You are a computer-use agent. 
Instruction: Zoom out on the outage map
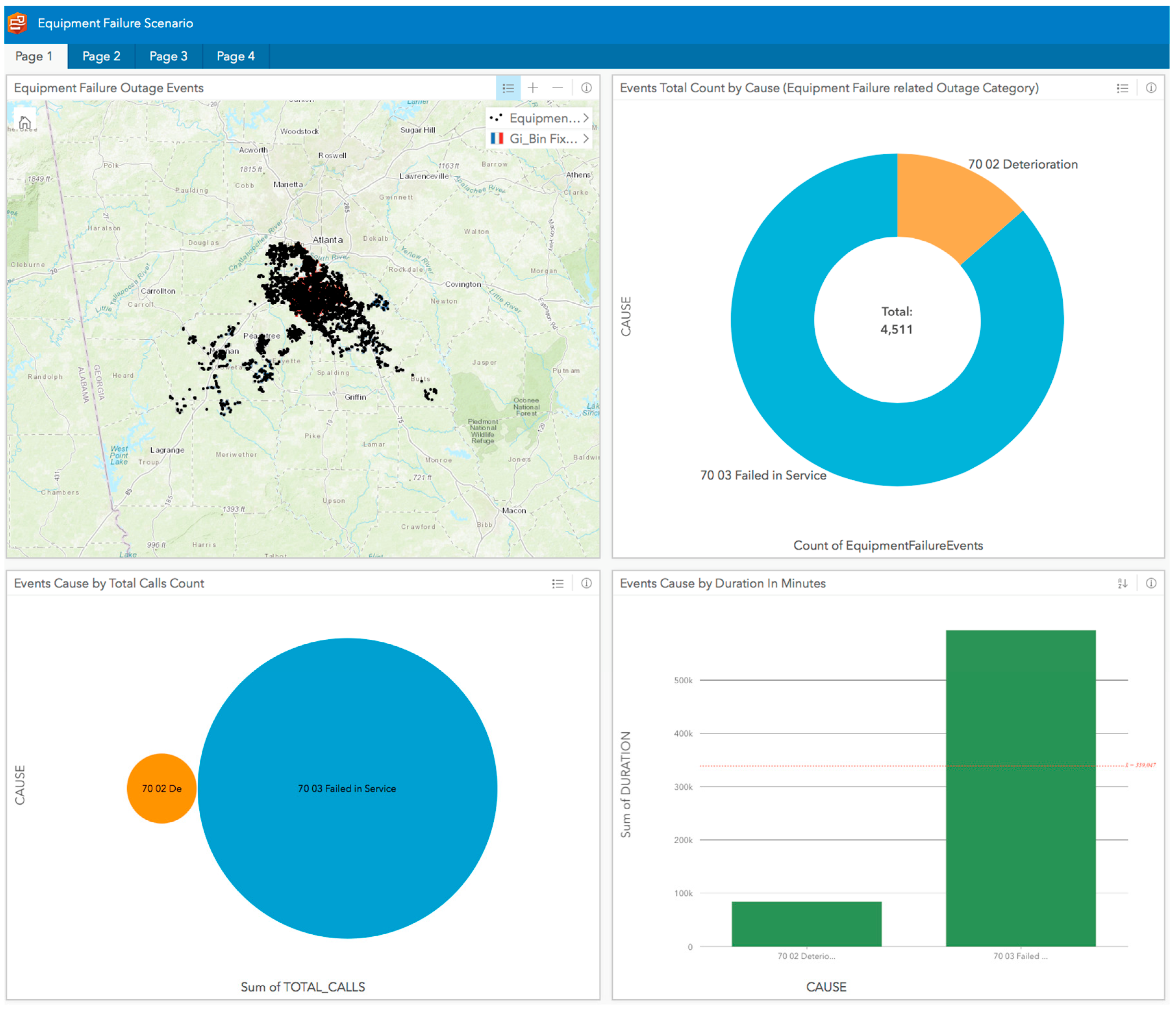pyautogui.click(x=557, y=88)
